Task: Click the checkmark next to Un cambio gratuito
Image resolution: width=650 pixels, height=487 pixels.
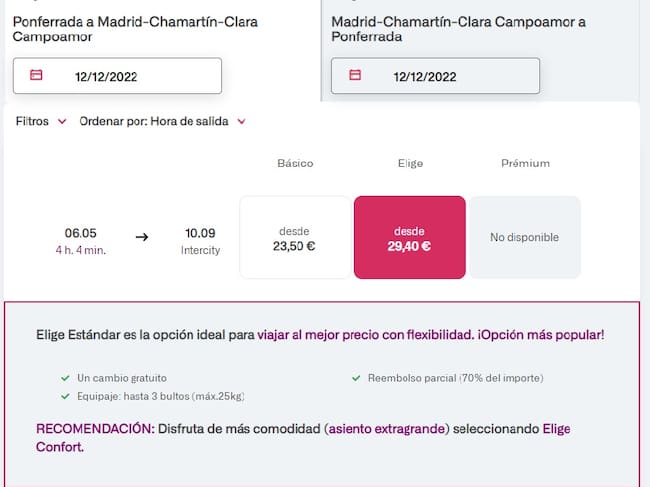Action: 66,378
